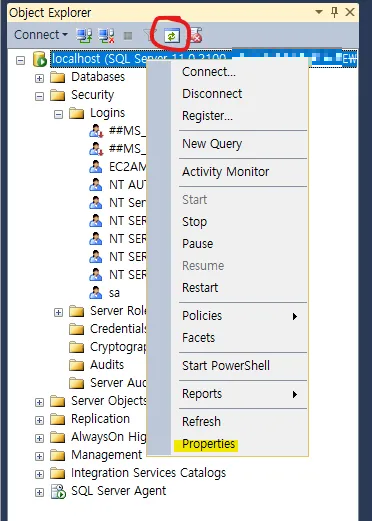372x521 pixels.
Task: Collapse the Logins folder
Action: pos(58,114)
